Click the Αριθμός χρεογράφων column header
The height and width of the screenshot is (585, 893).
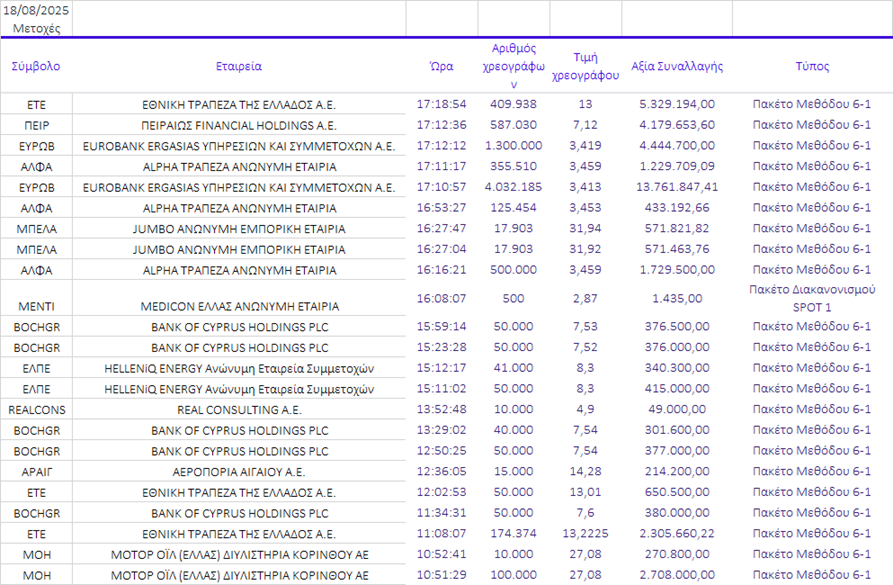click(513, 66)
